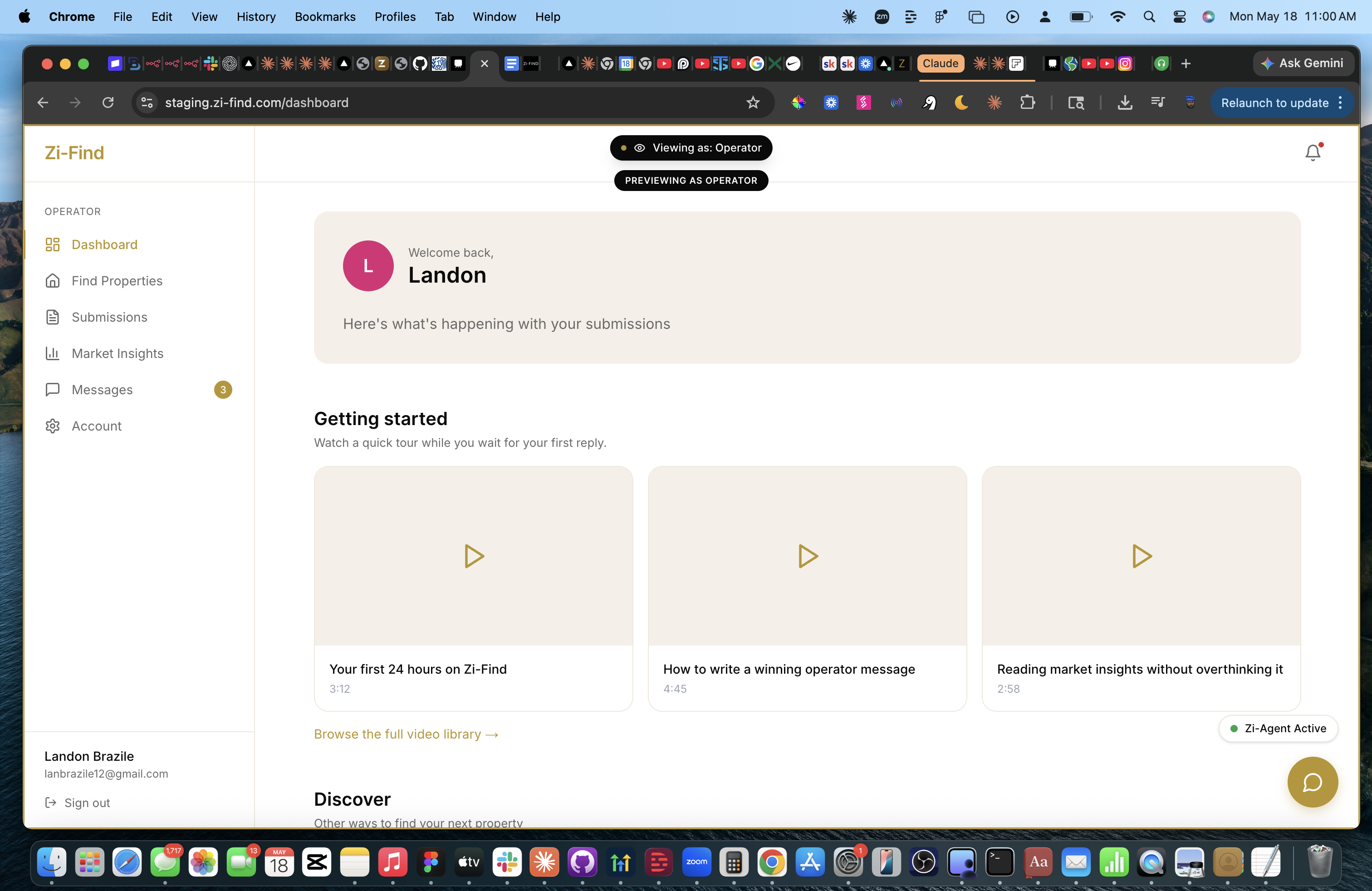Play the Your first 24 hours video
This screenshot has height=891, width=1372.
474,556
